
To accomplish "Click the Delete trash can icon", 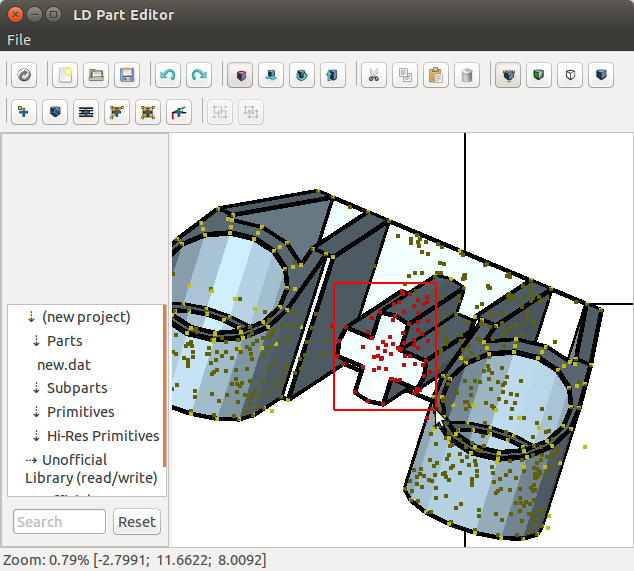I will click(x=466, y=75).
